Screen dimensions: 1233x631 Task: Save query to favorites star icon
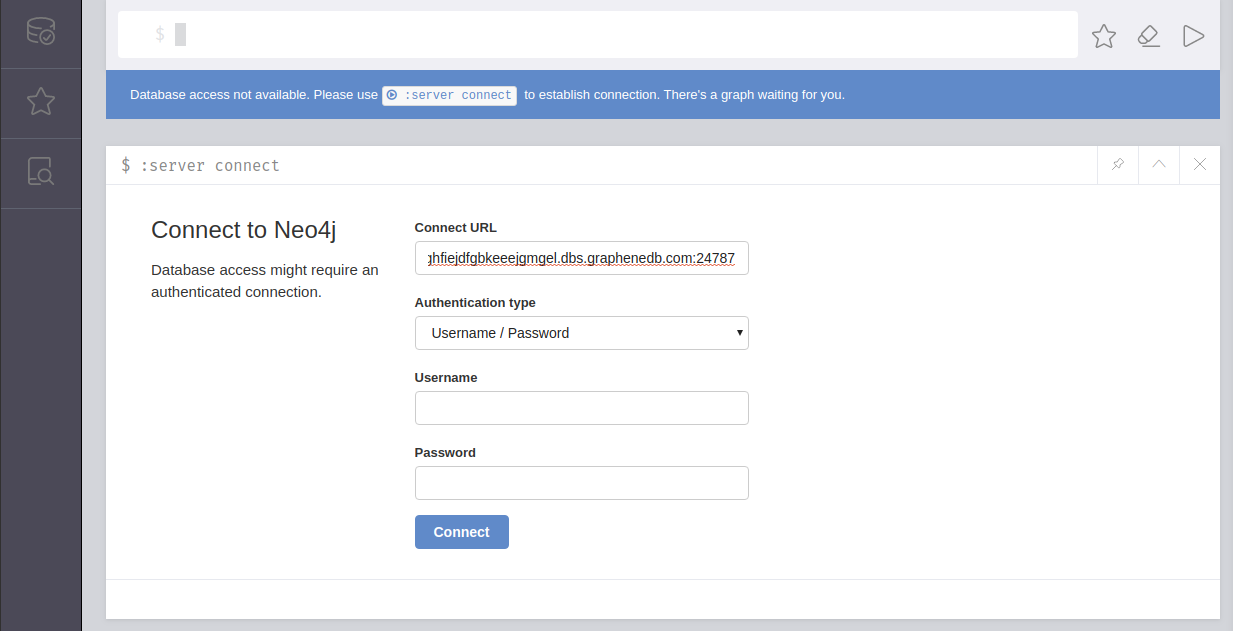[1104, 36]
